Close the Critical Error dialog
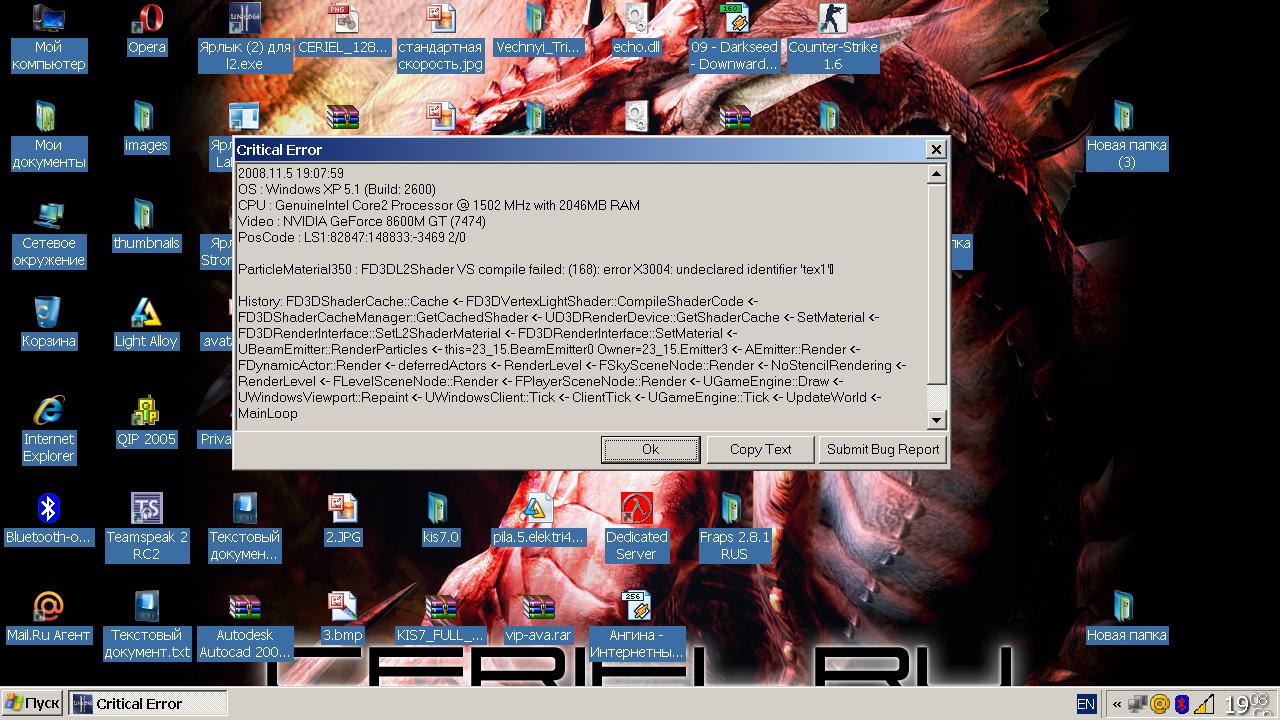 click(936, 150)
